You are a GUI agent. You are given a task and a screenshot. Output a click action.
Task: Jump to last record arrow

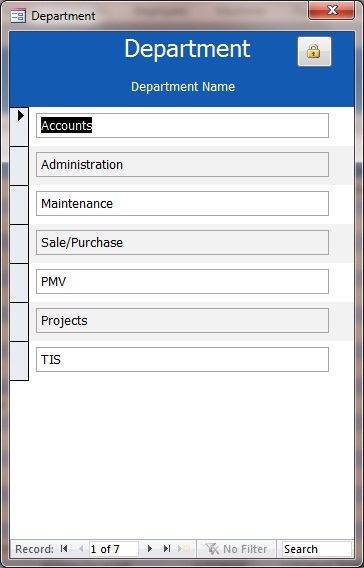[x=167, y=549]
